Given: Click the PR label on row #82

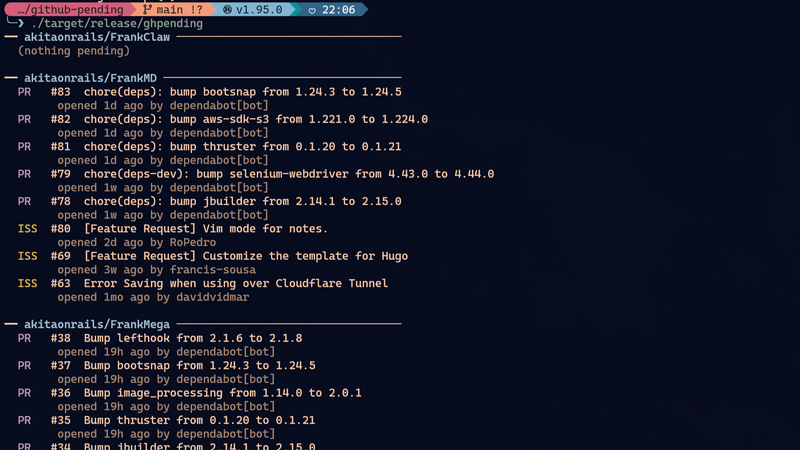Looking at the screenshot, I should point(24,119).
